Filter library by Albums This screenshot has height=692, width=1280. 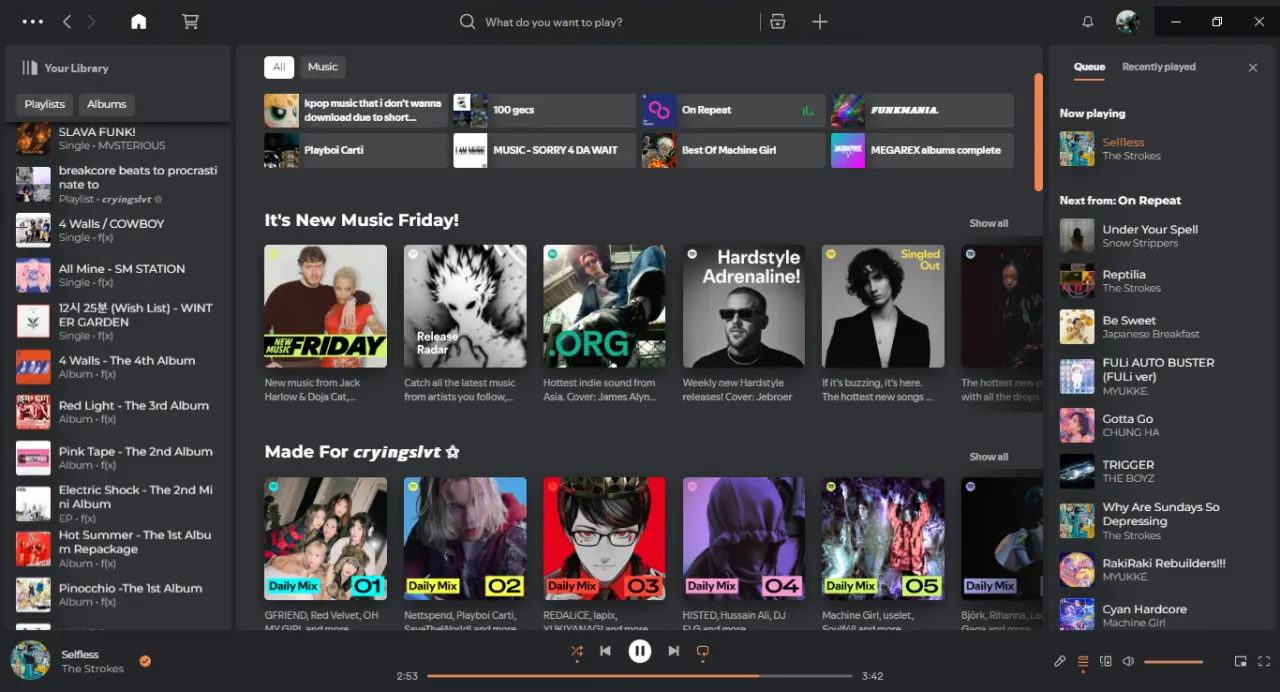pos(107,104)
